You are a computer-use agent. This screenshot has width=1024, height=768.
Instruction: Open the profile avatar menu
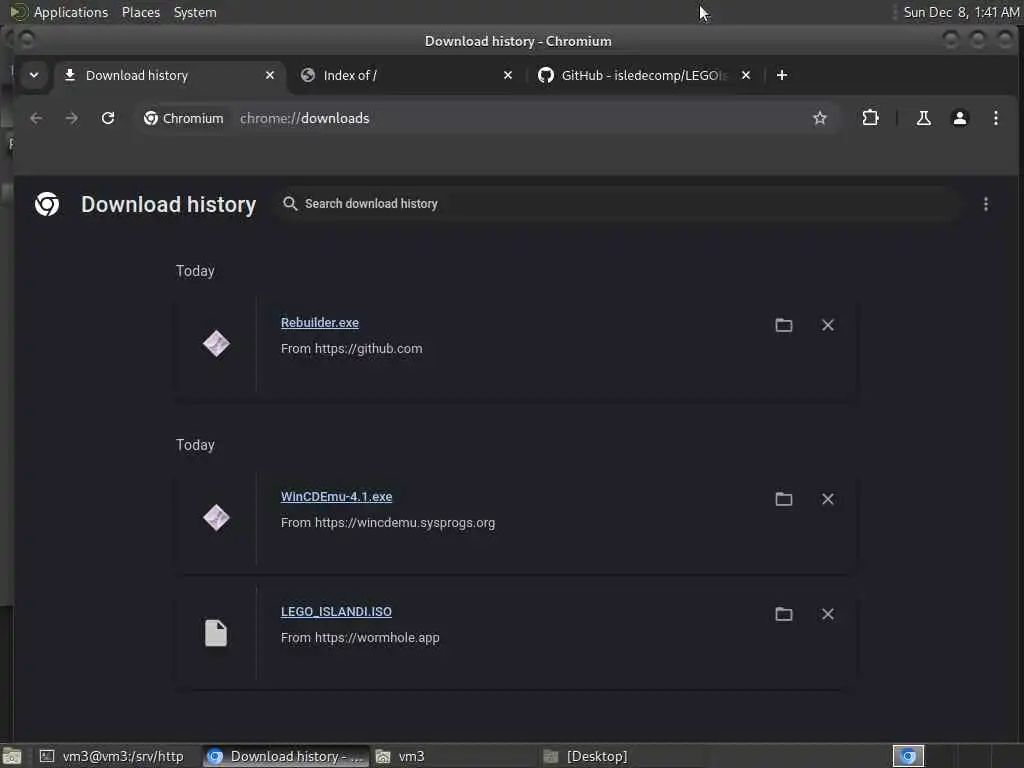tap(959, 118)
